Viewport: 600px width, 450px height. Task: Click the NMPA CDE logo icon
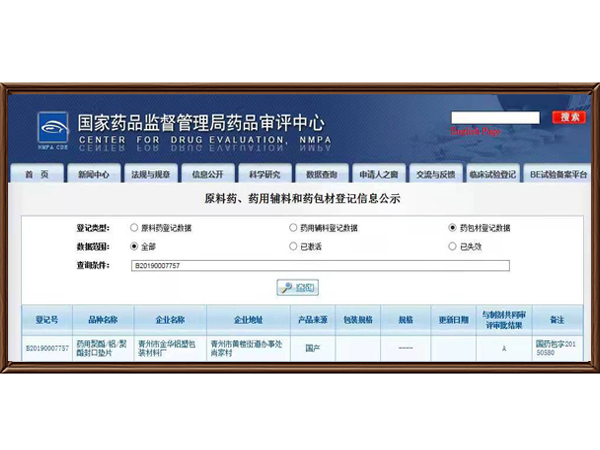(53, 130)
